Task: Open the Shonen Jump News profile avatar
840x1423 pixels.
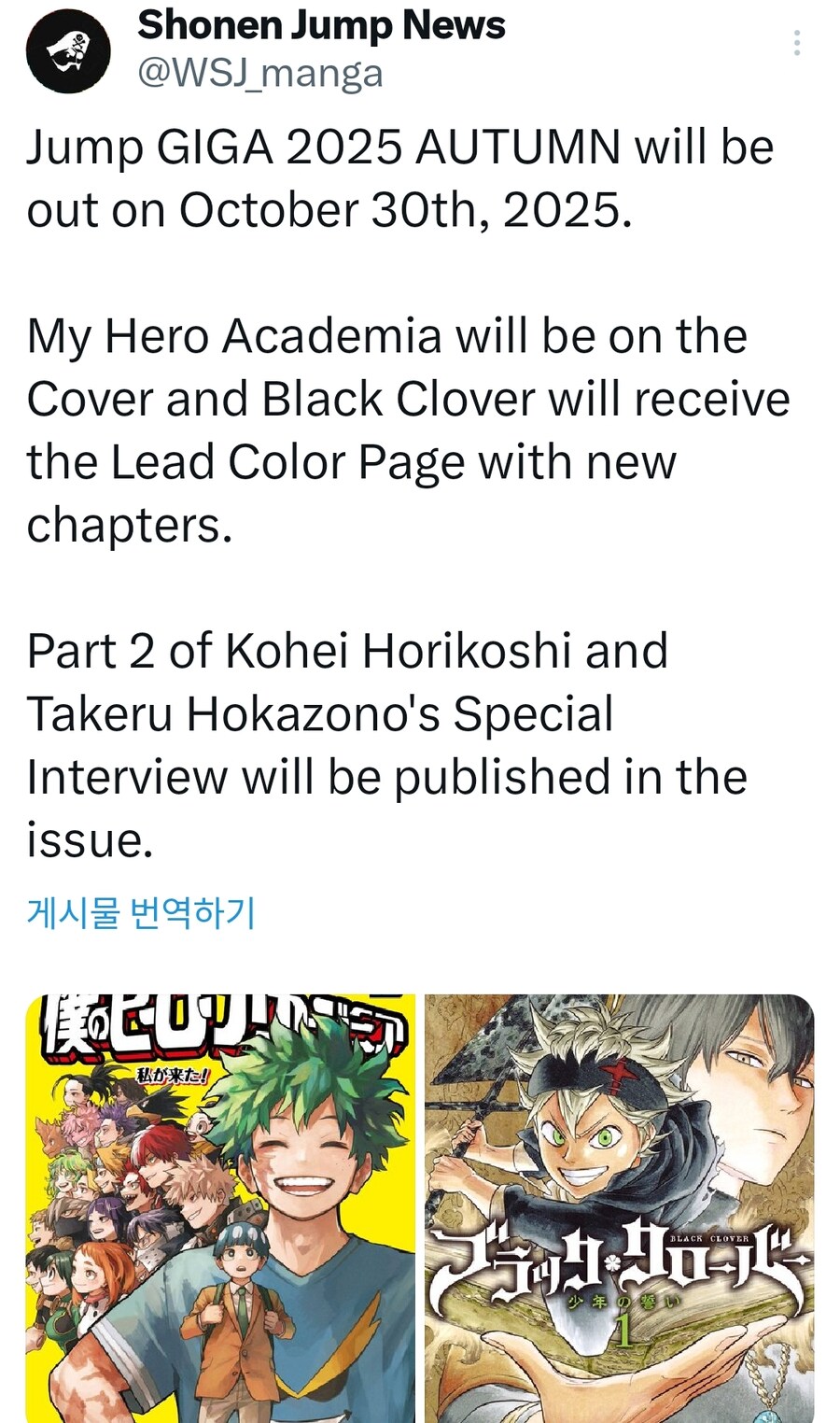Action: [68, 51]
